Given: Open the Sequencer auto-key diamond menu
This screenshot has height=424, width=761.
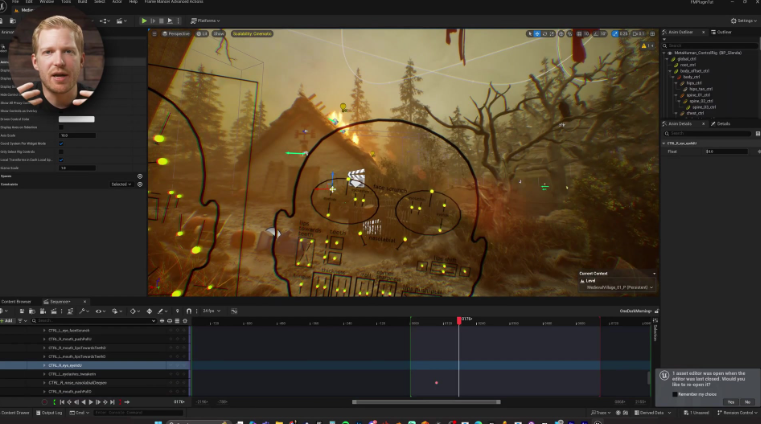Looking at the screenshot, I should click(133, 311).
